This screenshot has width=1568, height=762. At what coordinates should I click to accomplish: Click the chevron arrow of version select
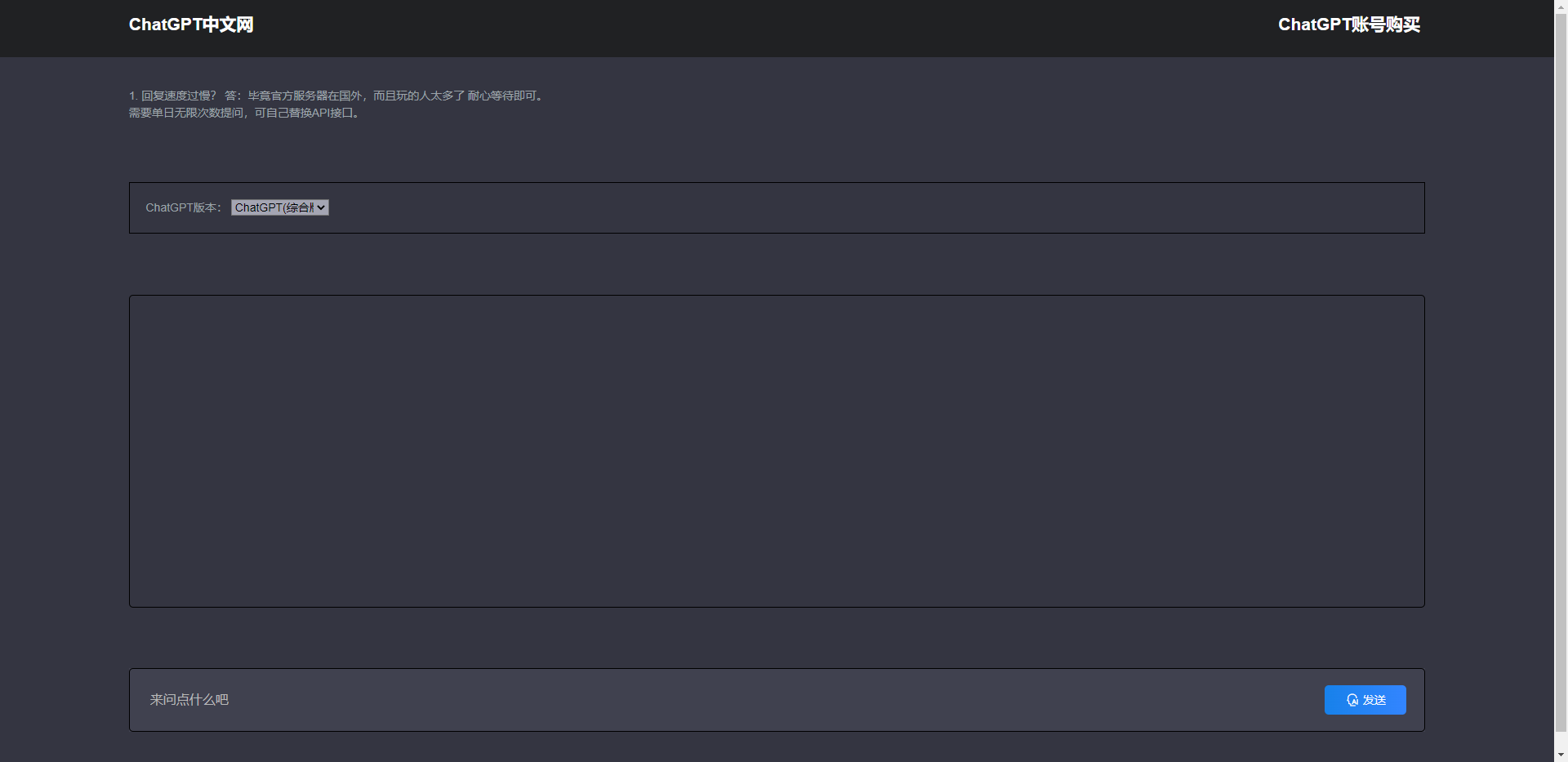pos(321,207)
